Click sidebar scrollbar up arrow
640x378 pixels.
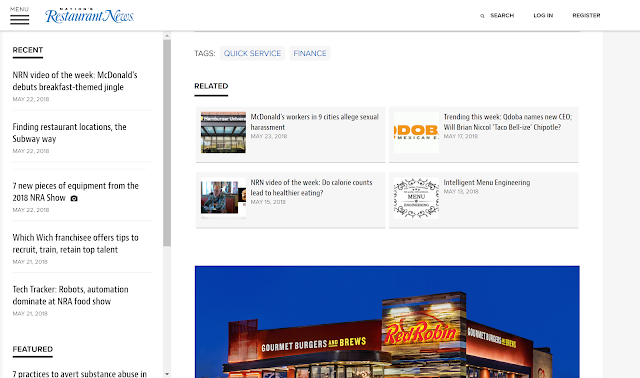point(167,36)
